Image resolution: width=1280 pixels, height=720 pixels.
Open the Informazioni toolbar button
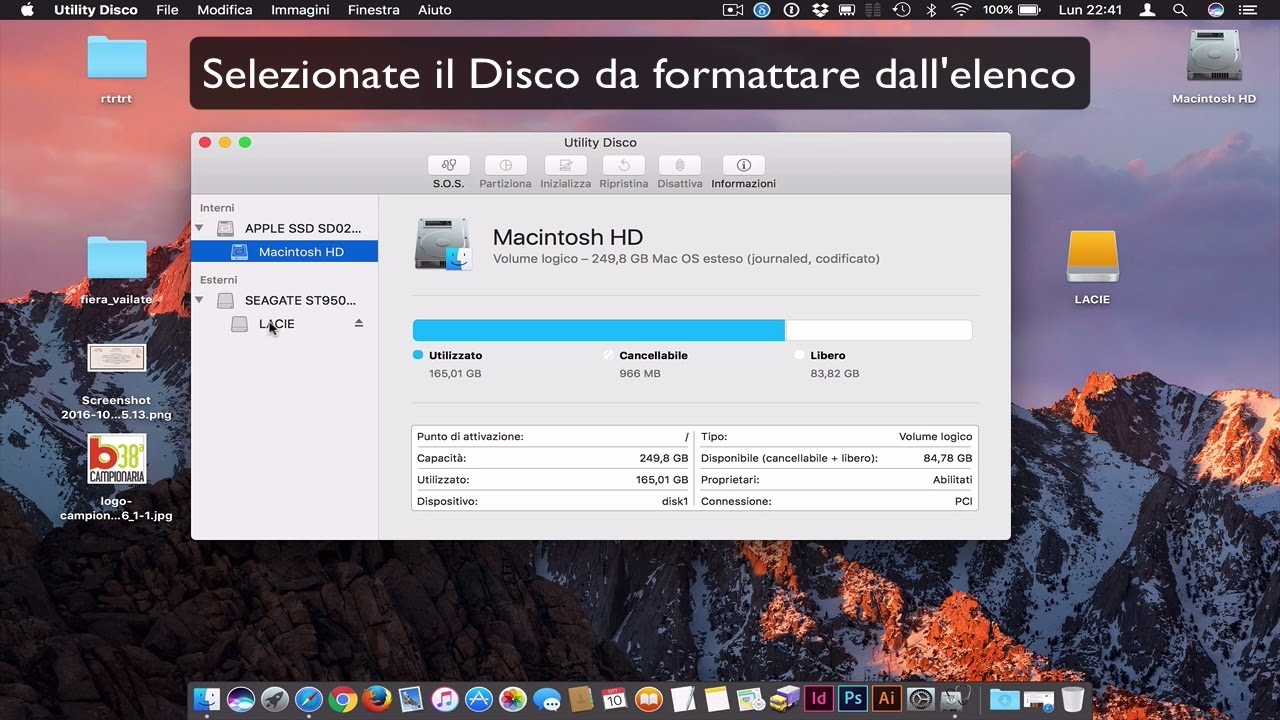(743, 165)
